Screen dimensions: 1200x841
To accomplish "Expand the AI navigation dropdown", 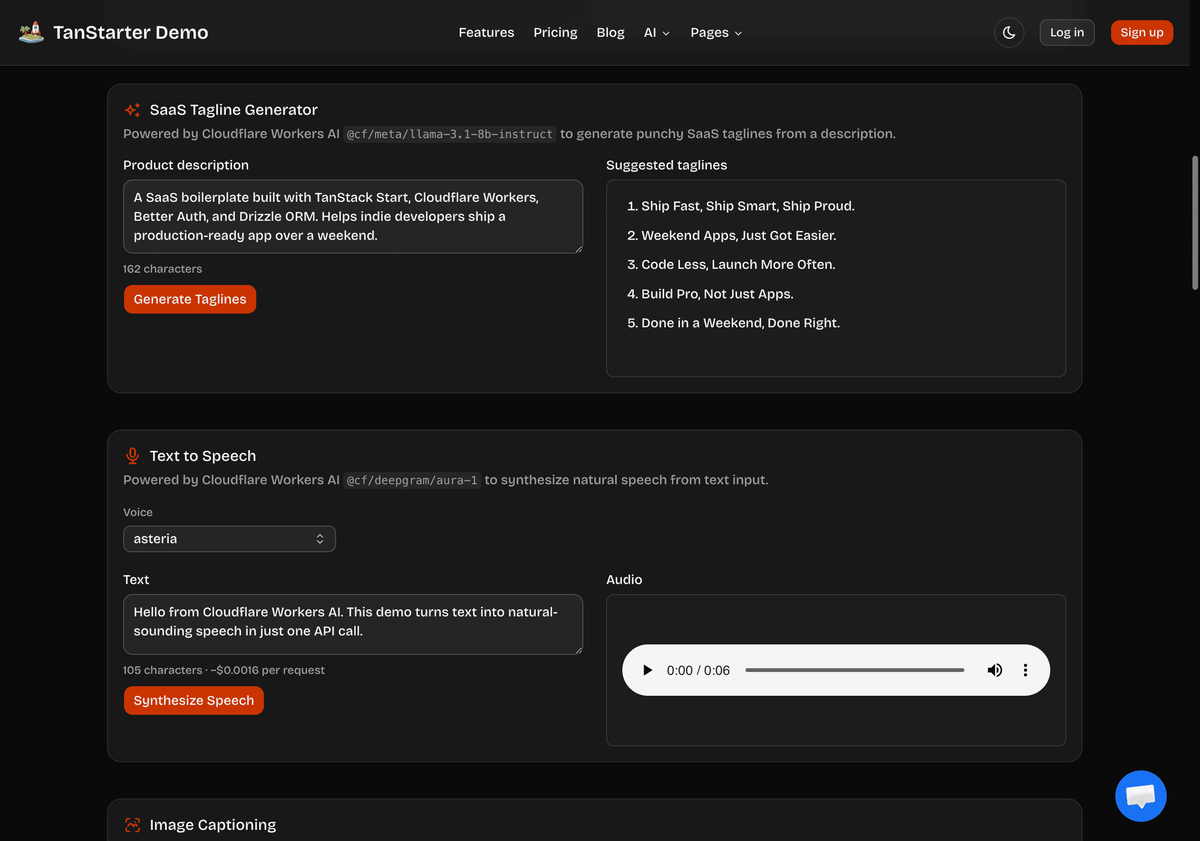I will 657,32.
